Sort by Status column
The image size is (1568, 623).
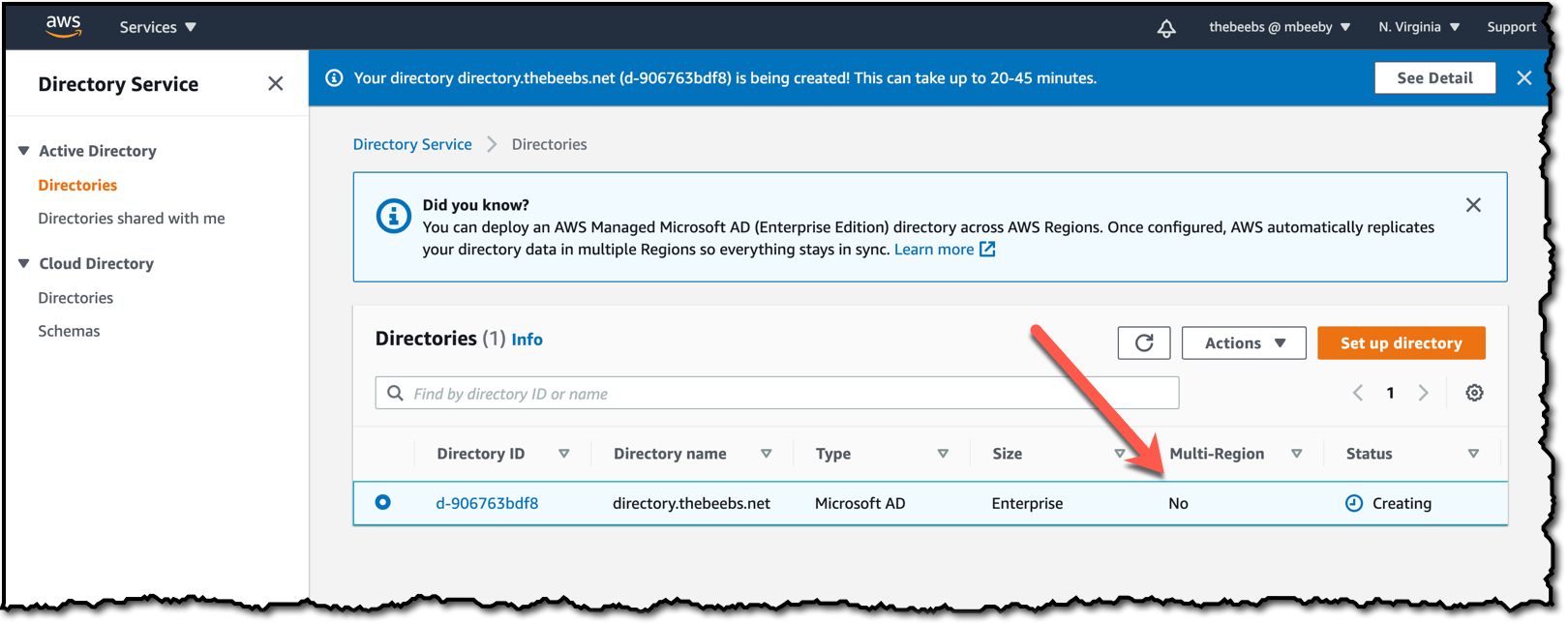(x=1473, y=454)
